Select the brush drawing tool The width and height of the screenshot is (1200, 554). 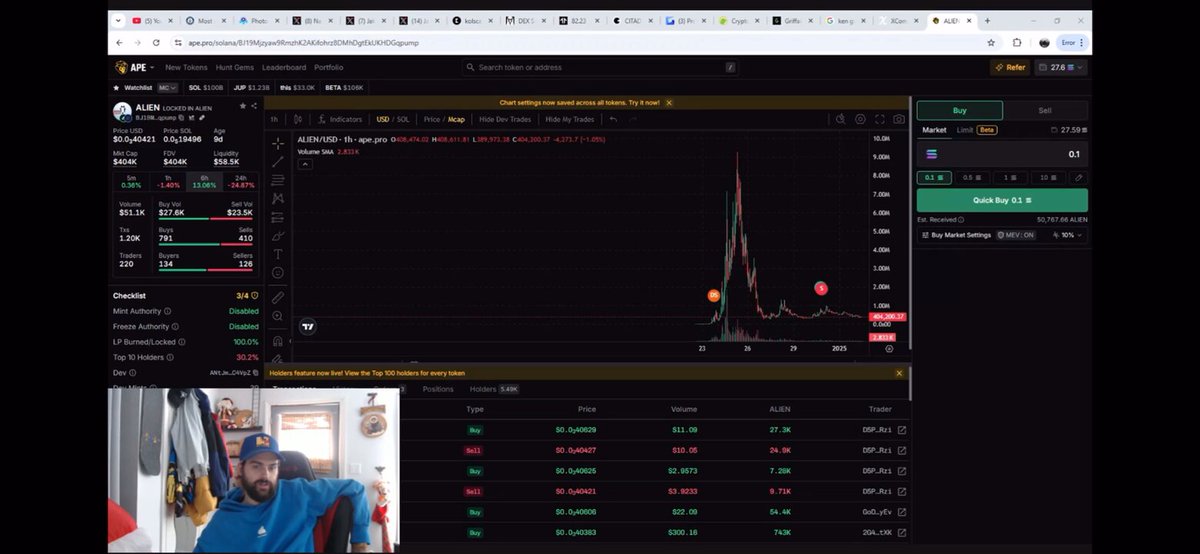pos(278,236)
